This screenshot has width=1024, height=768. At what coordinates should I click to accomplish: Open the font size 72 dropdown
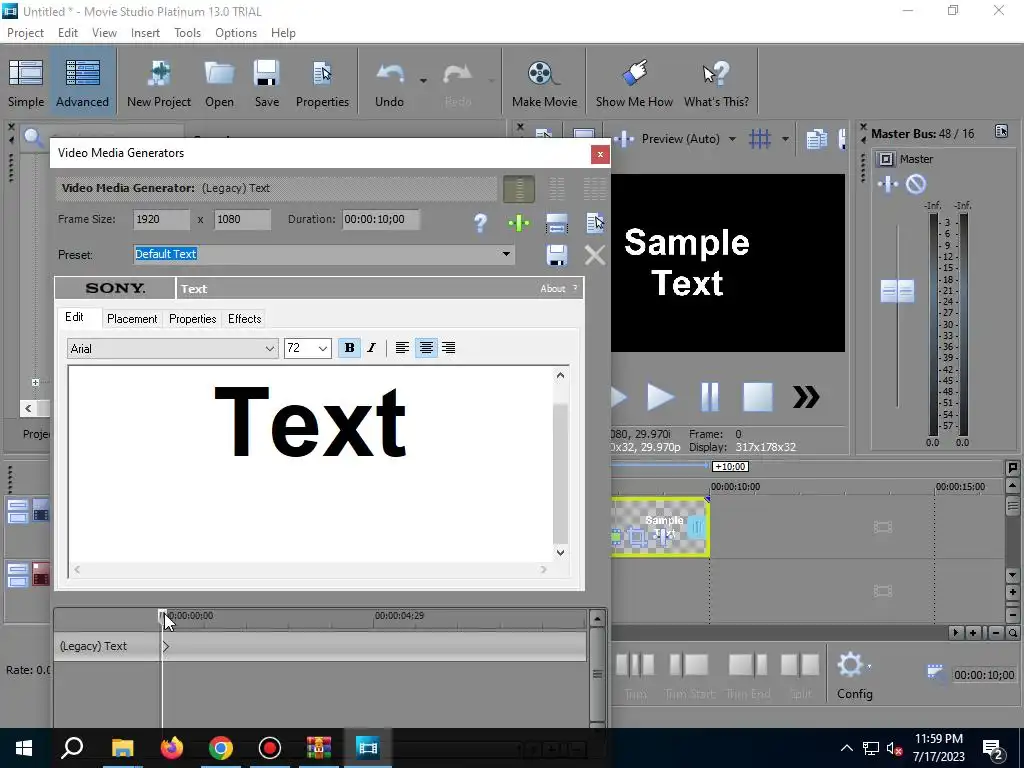pyautogui.click(x=323, y=349)
